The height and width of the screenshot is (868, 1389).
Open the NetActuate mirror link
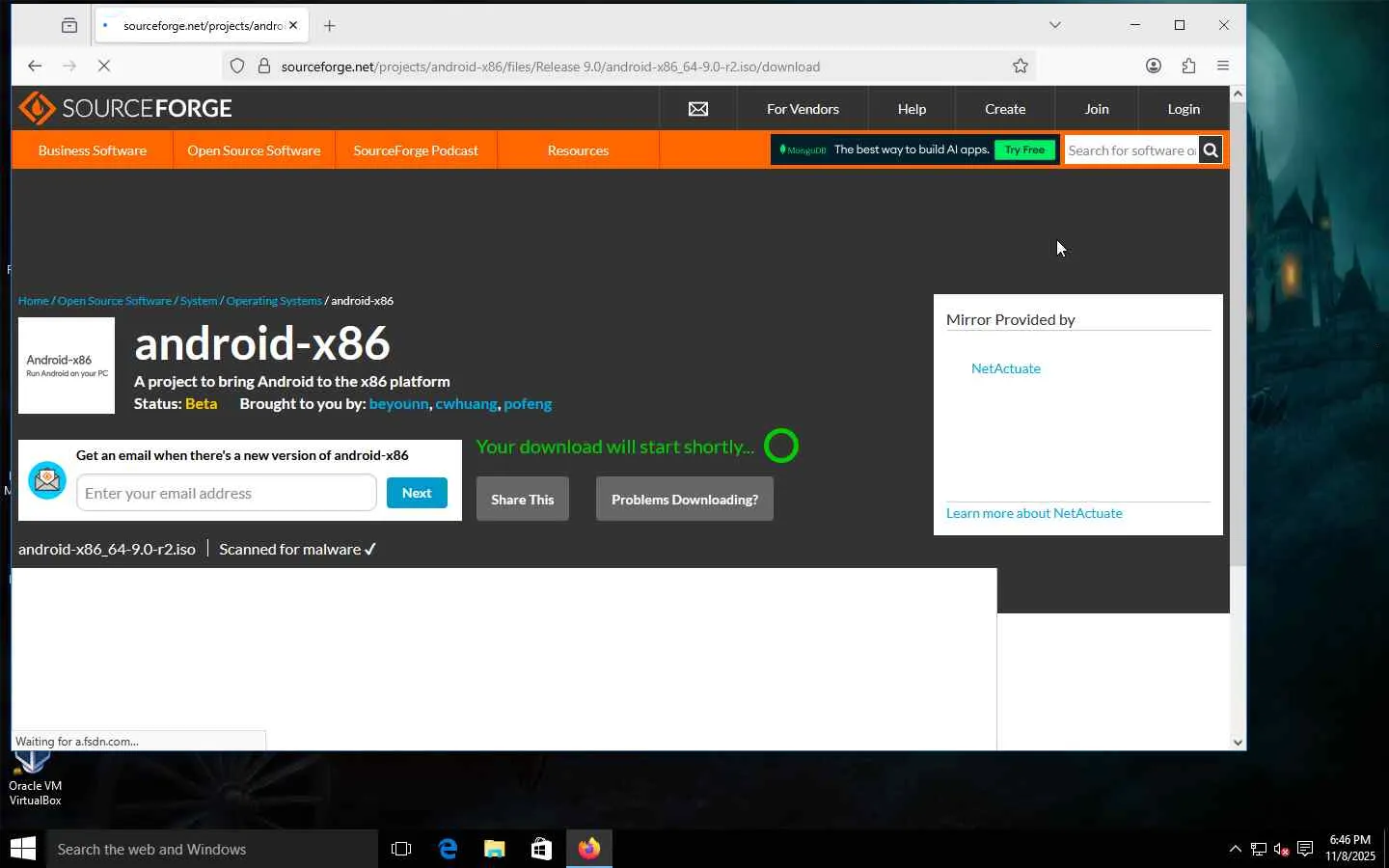click(x=1006, y=368)
